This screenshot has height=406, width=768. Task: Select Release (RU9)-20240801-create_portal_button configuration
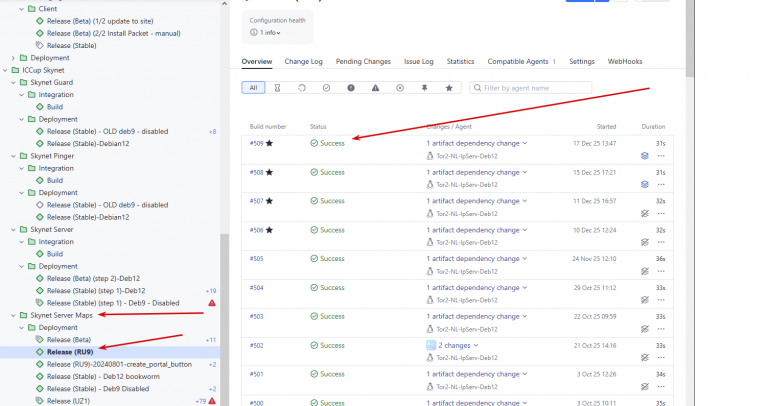click(119, 364)
